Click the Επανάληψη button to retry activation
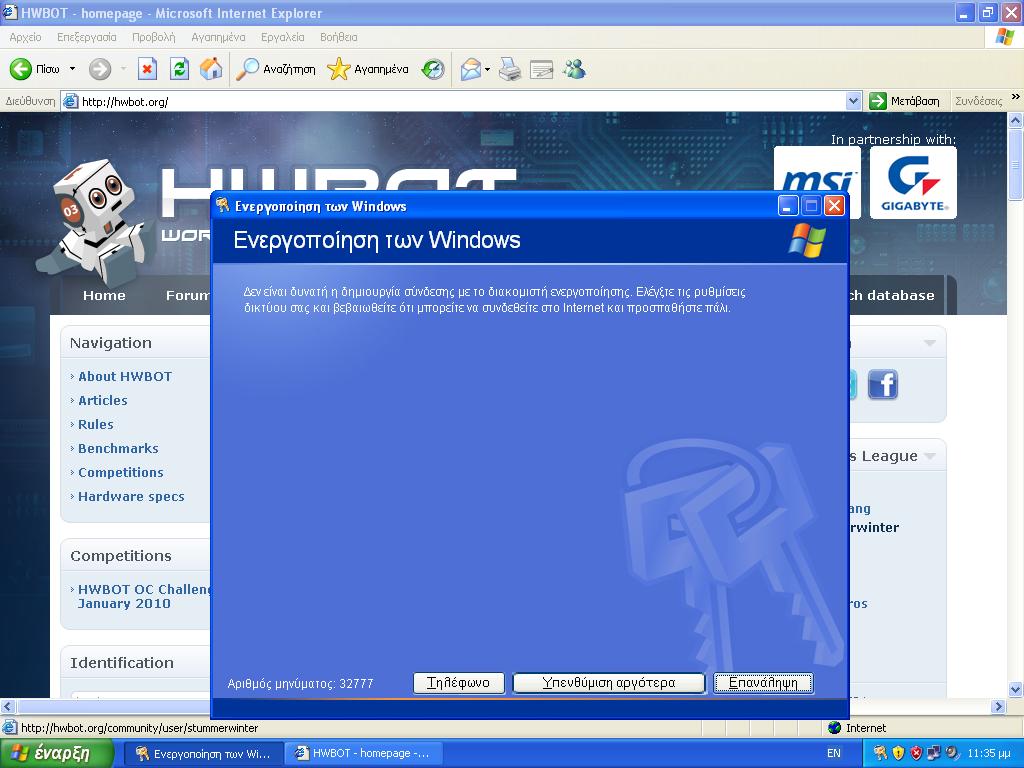The width and height of the screenshot is (1024, 768). click(x=763, y=683)
